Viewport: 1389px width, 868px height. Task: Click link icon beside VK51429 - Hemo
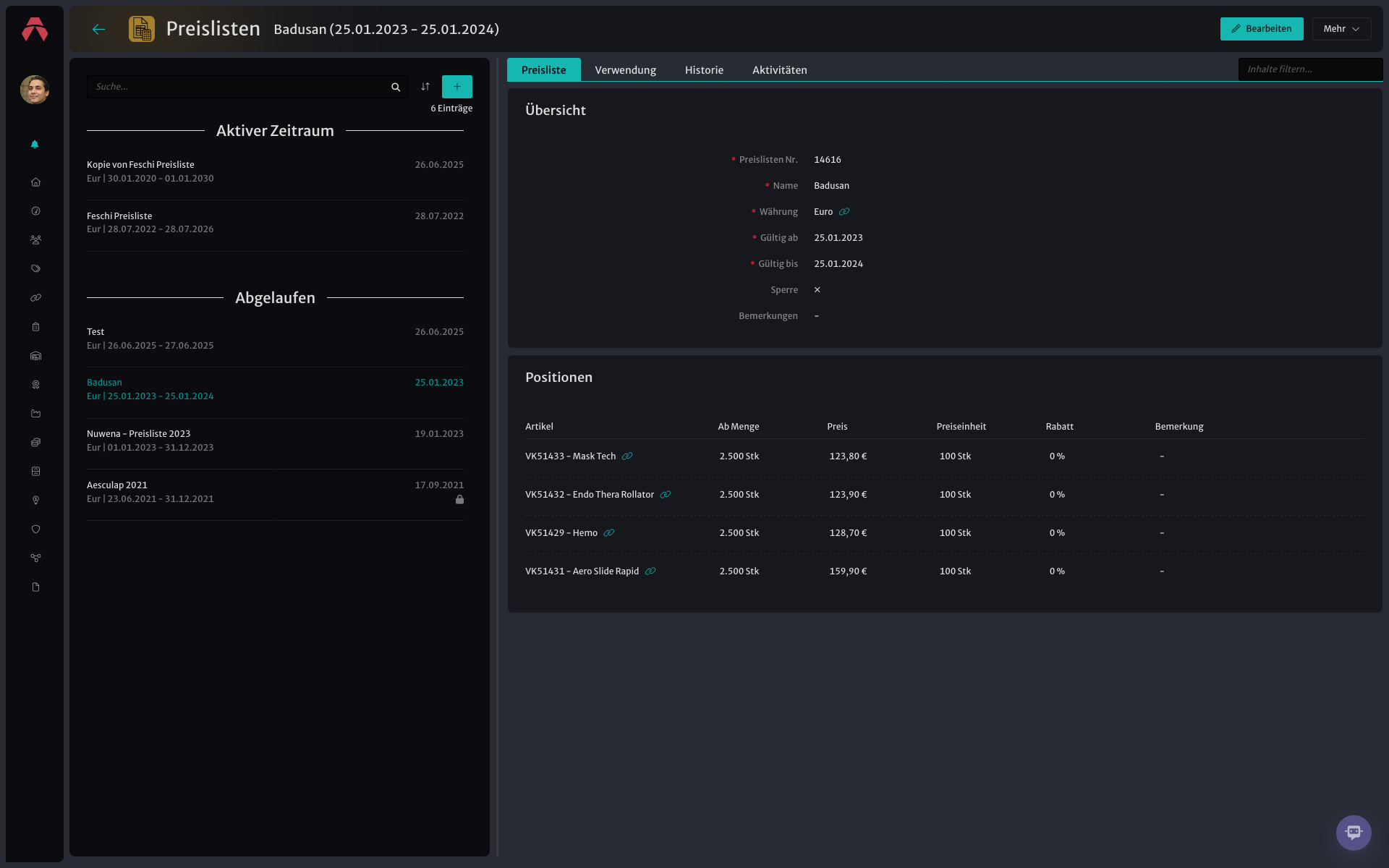pos(609,533)
